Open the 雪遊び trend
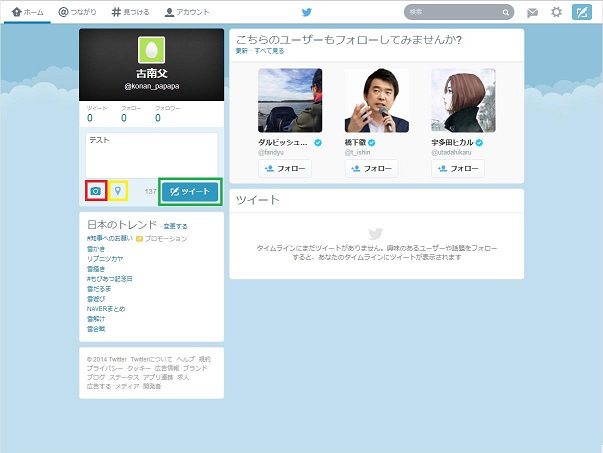The width and height of the screenshot is (603, 453). [x=96, y=299]
